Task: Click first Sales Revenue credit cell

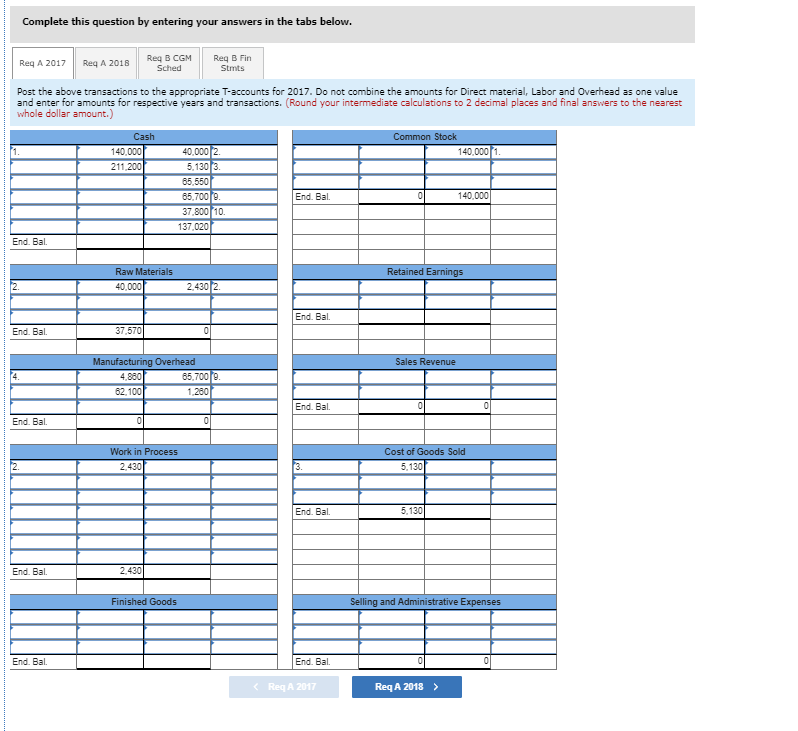Action: (458, 377)
